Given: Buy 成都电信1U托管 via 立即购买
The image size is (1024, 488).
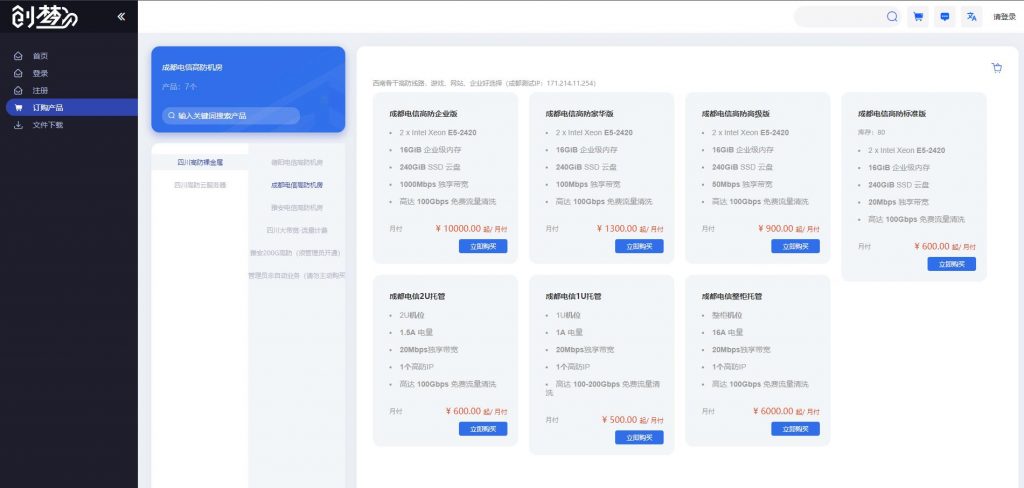Looking at the screenshot, I should coord(639,438).
